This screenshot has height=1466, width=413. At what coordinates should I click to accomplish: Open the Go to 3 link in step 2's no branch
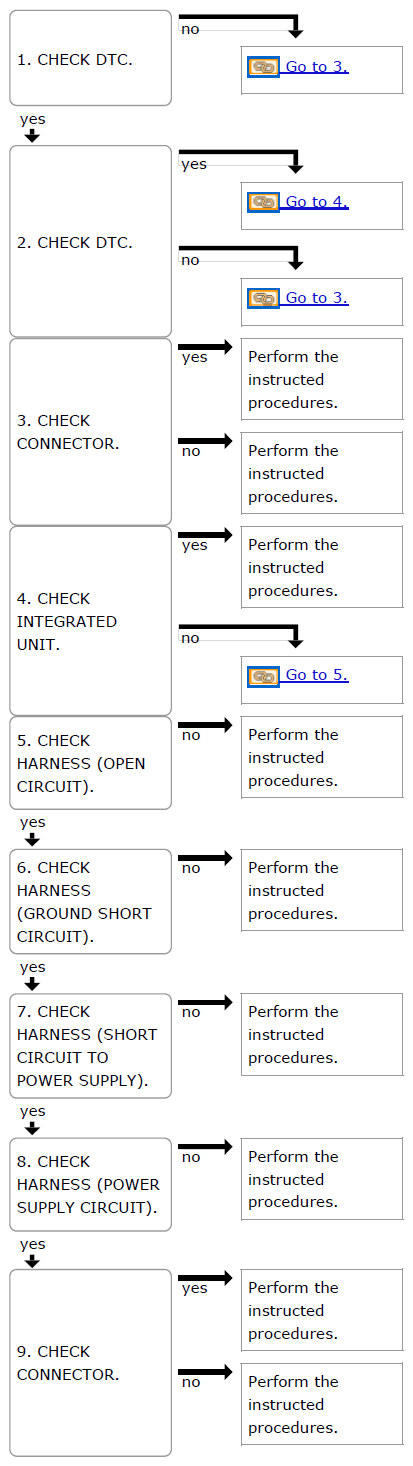[317, 298]
